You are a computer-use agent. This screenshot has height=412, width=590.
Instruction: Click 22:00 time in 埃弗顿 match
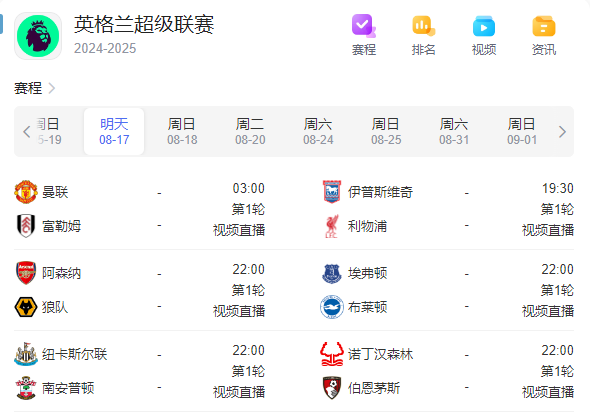(x=558, y=269)
